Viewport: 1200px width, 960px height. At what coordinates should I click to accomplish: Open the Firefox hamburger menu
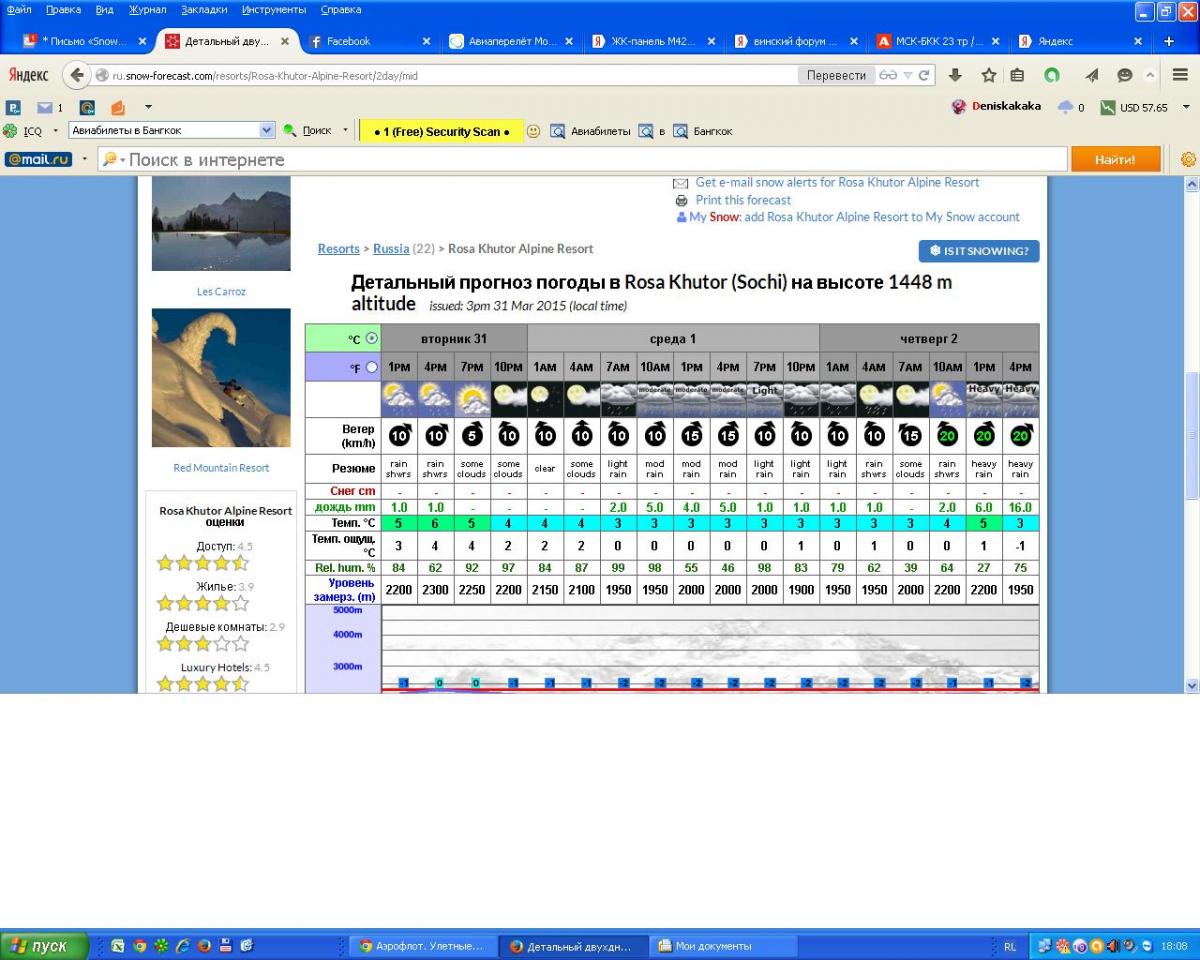[x=1179, y=75]
